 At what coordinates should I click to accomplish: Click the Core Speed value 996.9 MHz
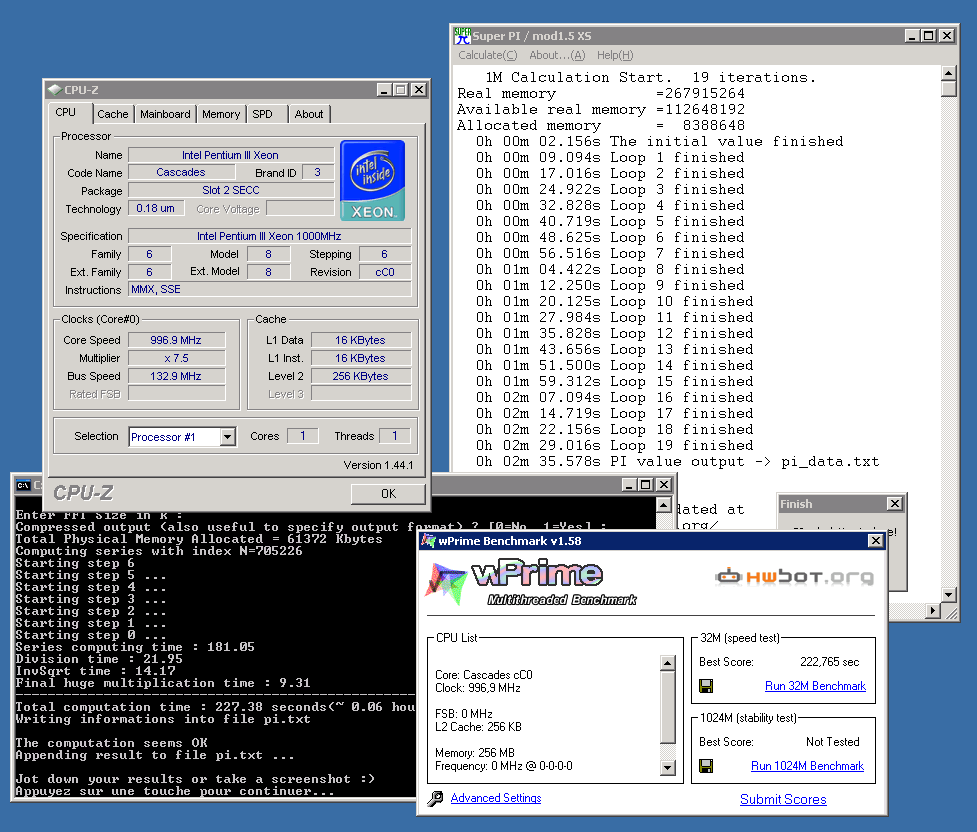pyautogui.click(x=176, y=340)
